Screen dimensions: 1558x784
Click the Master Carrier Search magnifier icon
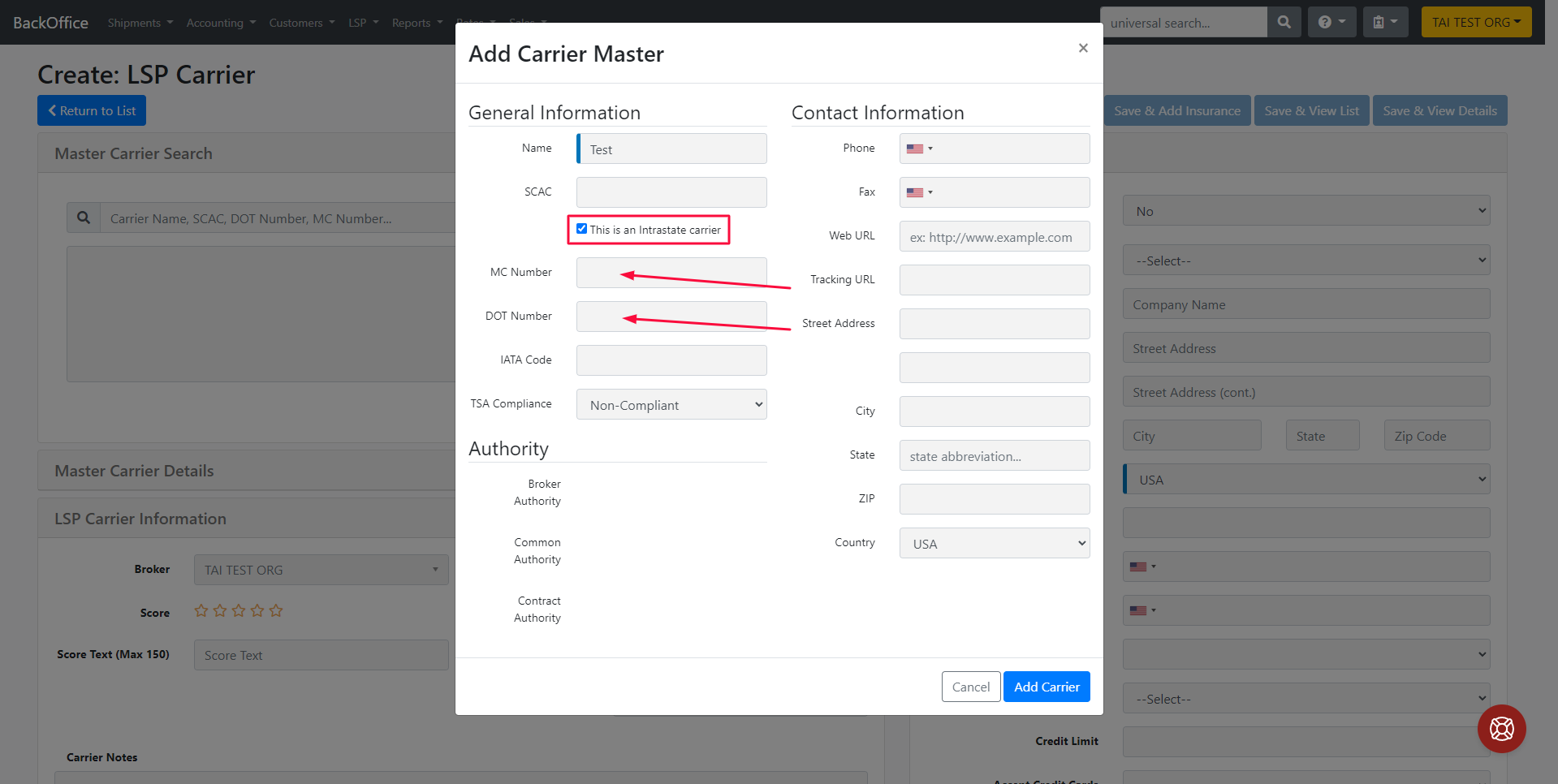[84, 218]
